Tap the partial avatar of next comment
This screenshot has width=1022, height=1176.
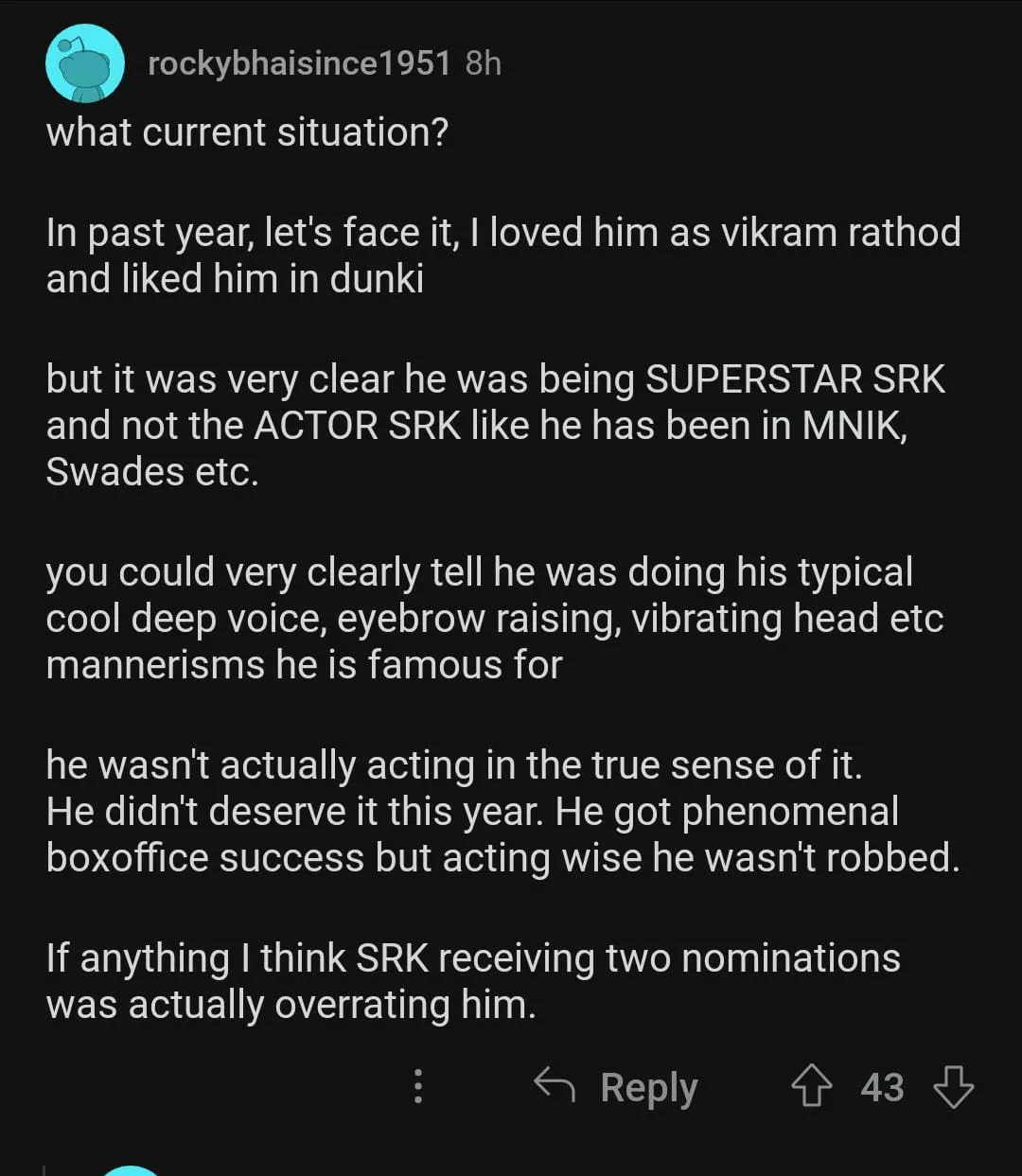coord(130,1169)
